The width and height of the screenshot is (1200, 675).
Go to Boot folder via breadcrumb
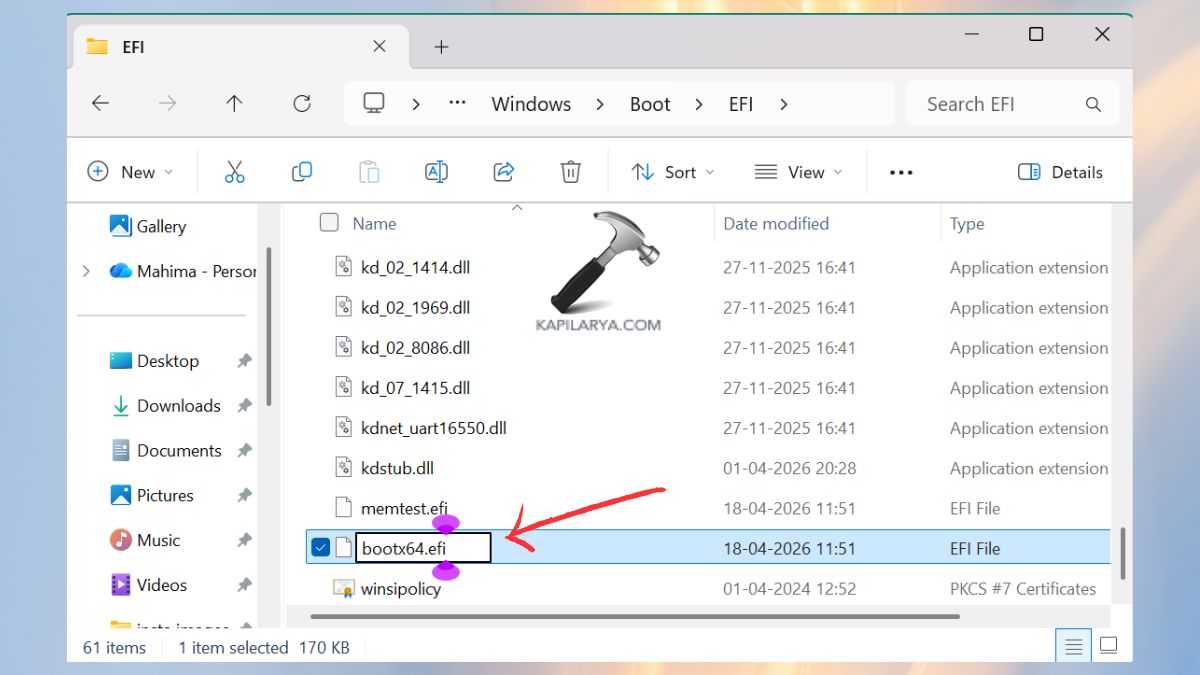[649, 103]
